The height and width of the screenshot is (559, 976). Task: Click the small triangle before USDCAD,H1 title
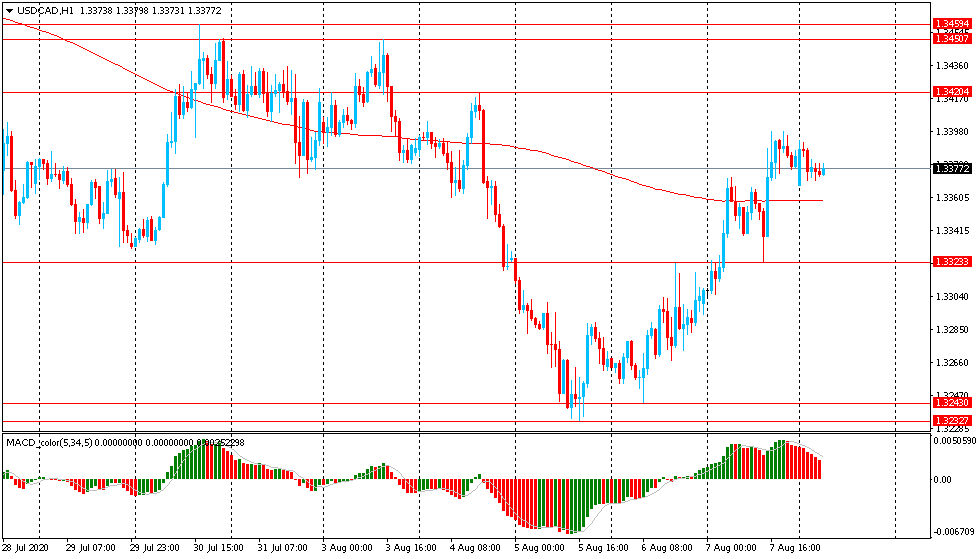coord(9,10)
